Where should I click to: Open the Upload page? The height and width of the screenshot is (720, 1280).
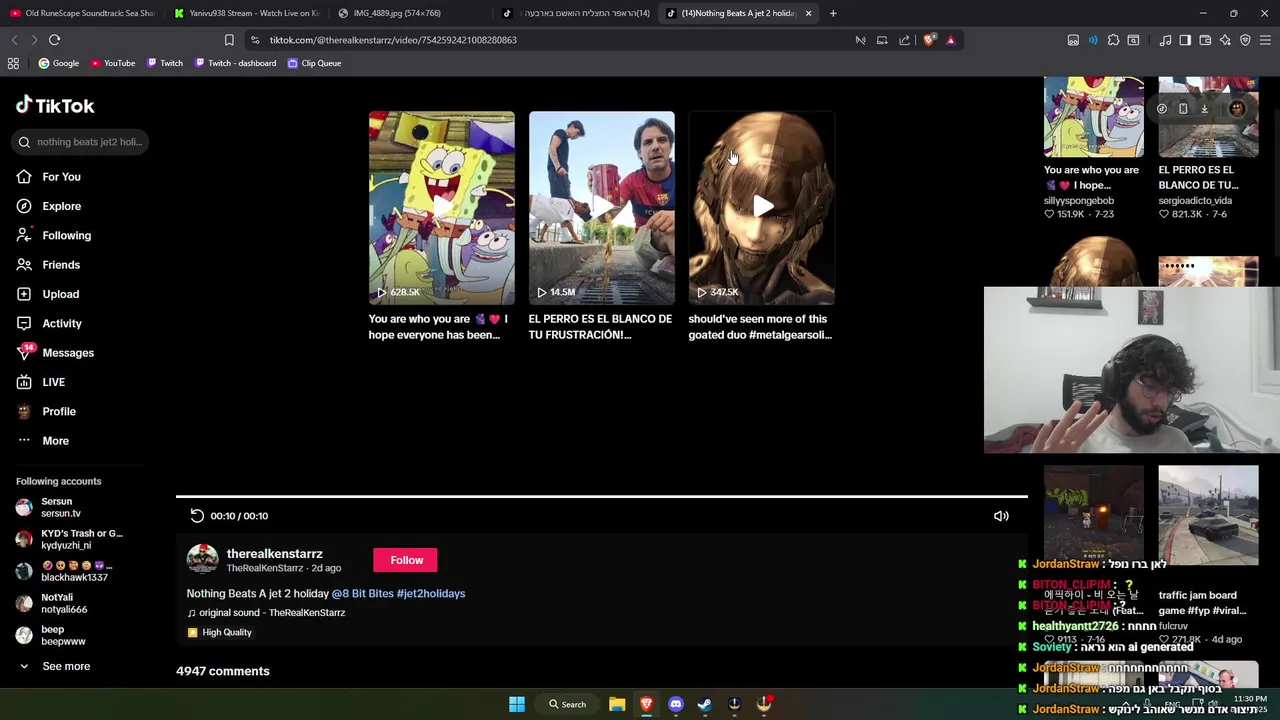pos(47,294)
